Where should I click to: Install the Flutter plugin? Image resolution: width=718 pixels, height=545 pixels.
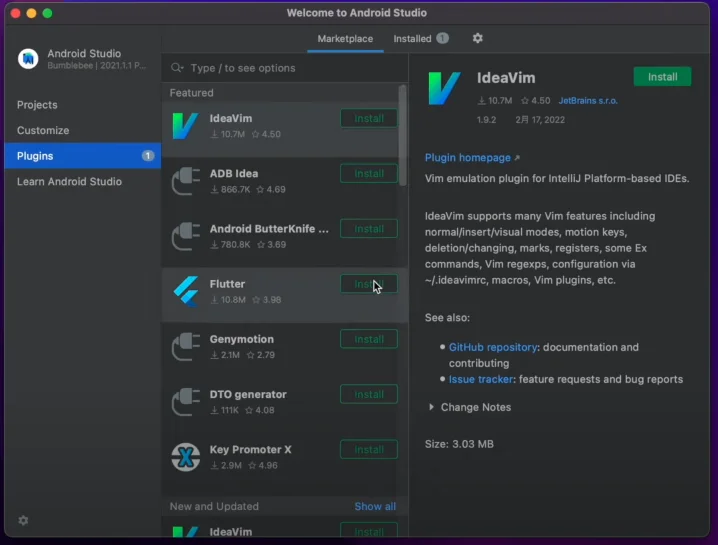(x=369, y=284)
